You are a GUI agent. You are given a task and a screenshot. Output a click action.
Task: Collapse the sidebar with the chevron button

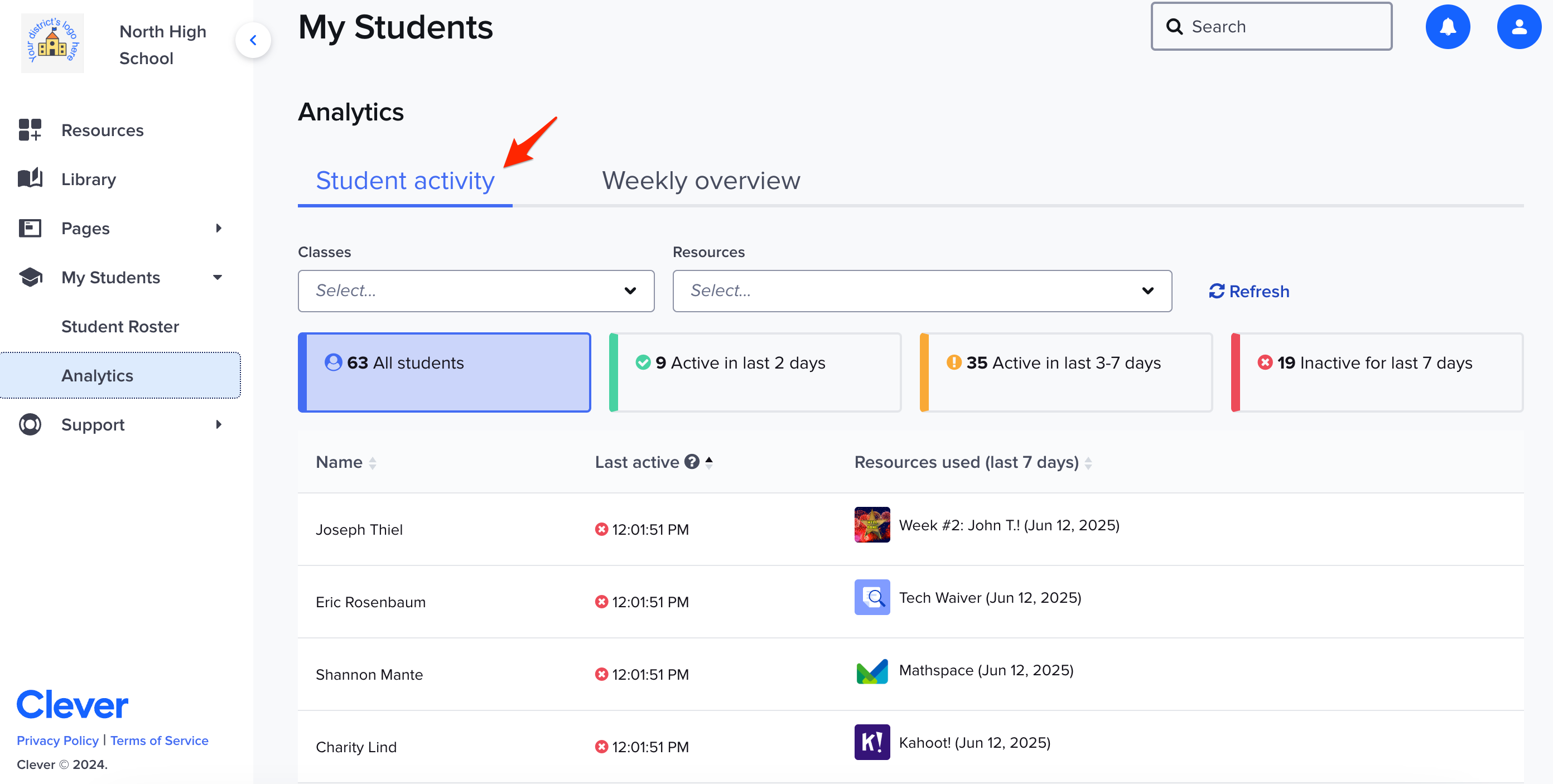click(253, 40)
